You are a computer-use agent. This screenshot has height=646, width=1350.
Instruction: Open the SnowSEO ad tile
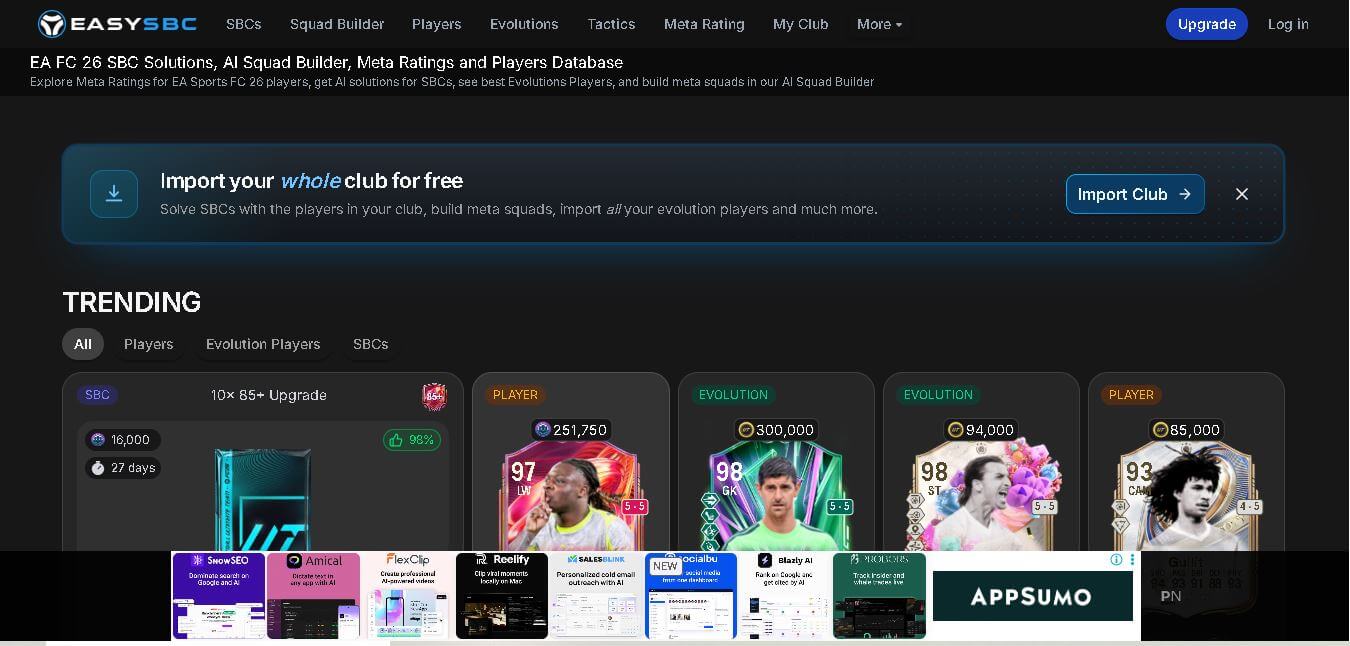219,596
